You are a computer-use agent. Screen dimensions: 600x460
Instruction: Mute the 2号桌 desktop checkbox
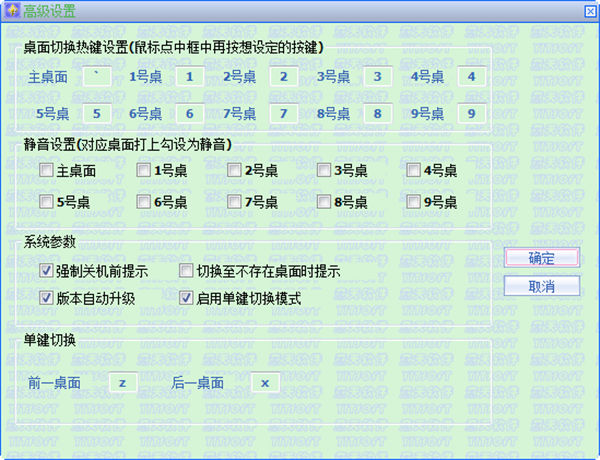click(x=234, y=170)
